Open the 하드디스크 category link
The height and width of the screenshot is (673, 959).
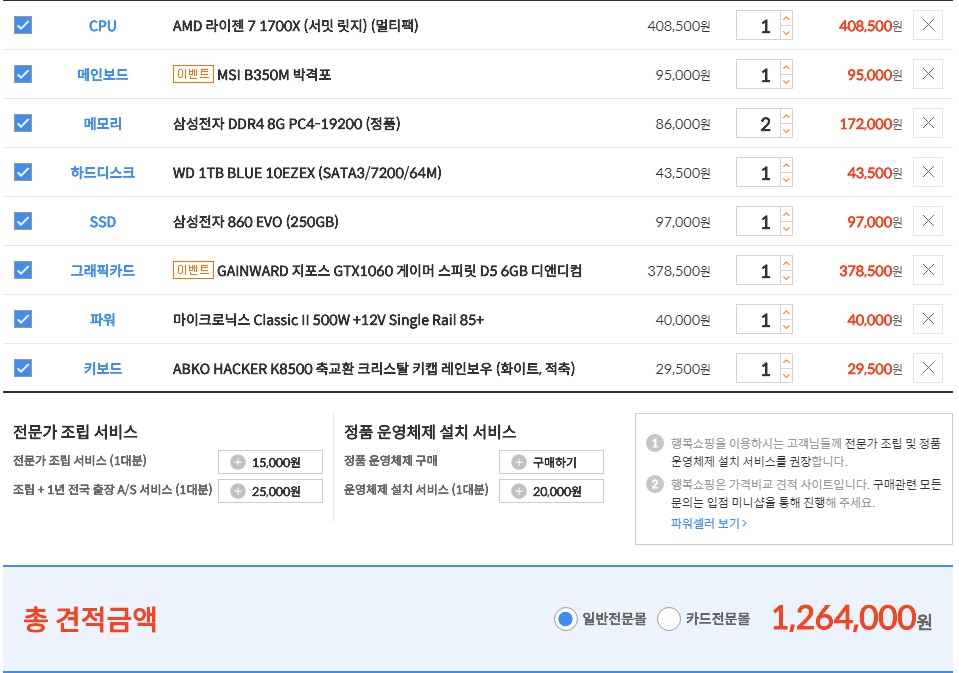[102, 173]
